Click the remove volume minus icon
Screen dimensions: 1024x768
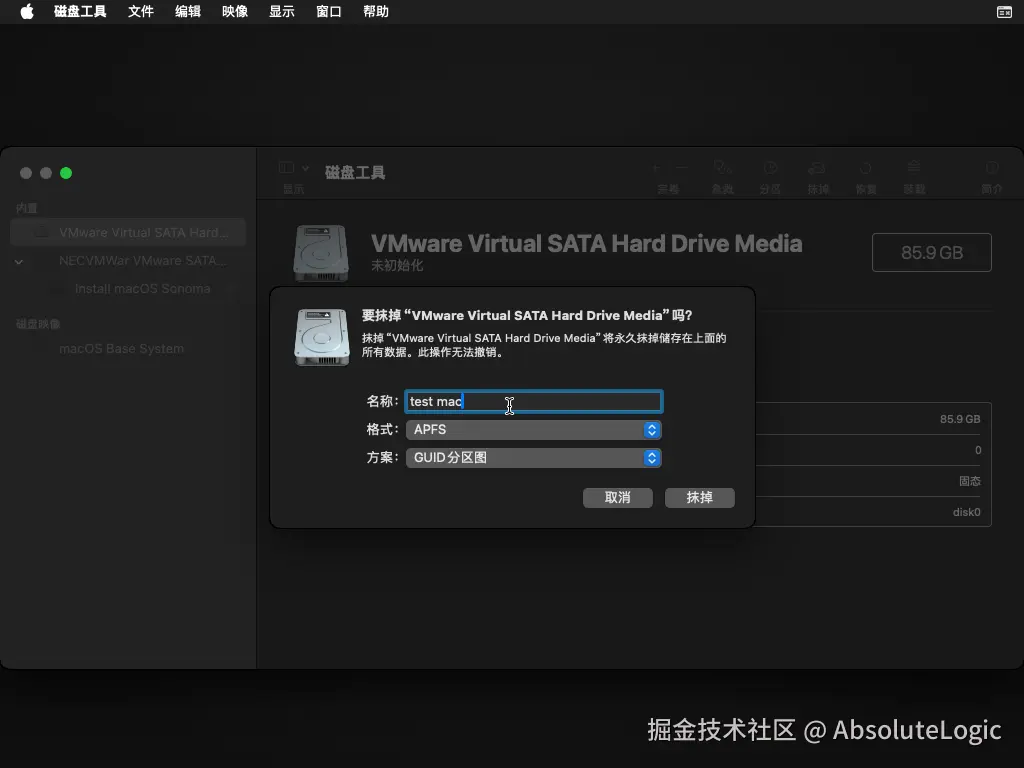[682, 168]
